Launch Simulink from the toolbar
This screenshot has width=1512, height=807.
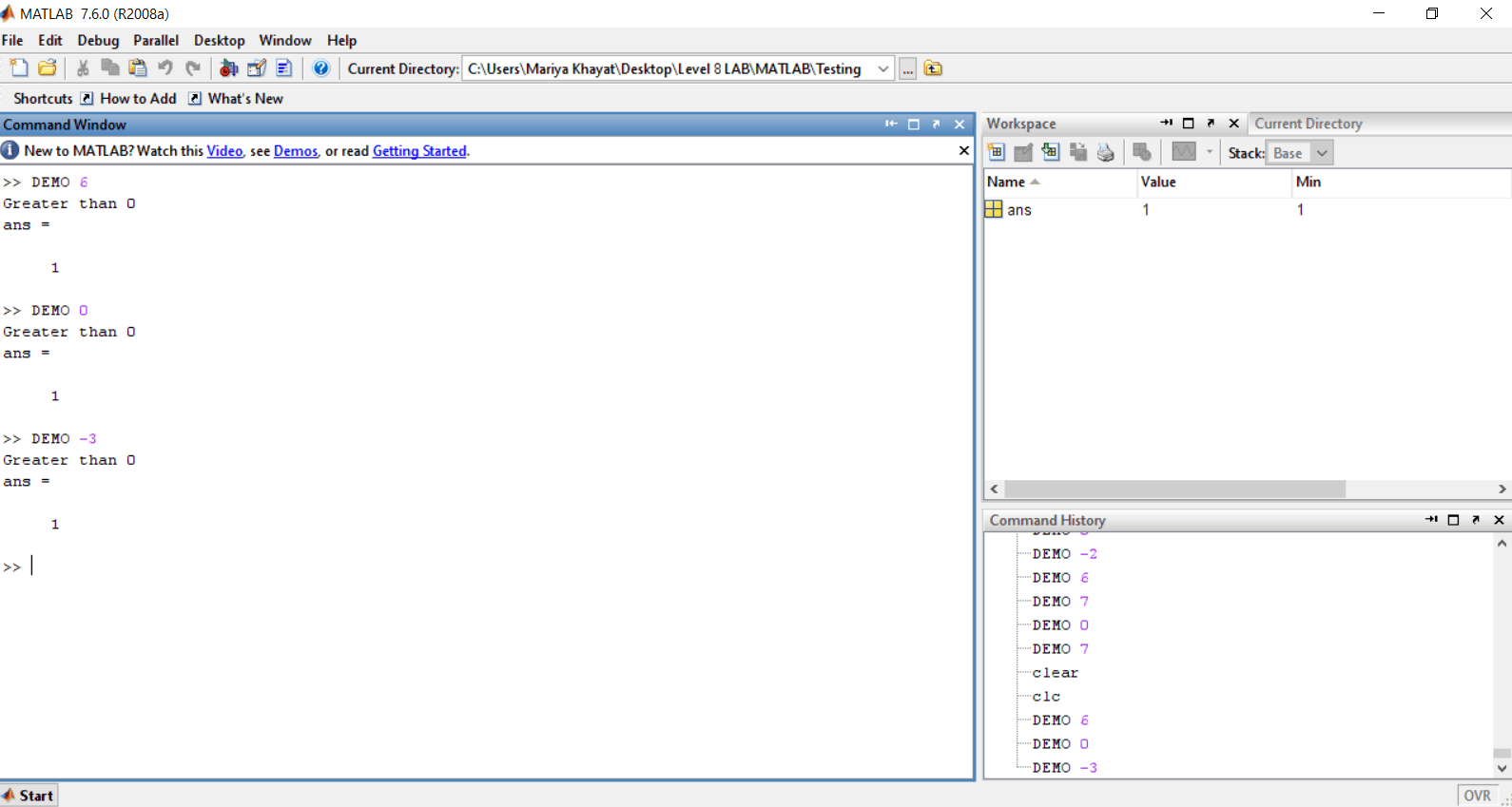(x=228, y=67)
